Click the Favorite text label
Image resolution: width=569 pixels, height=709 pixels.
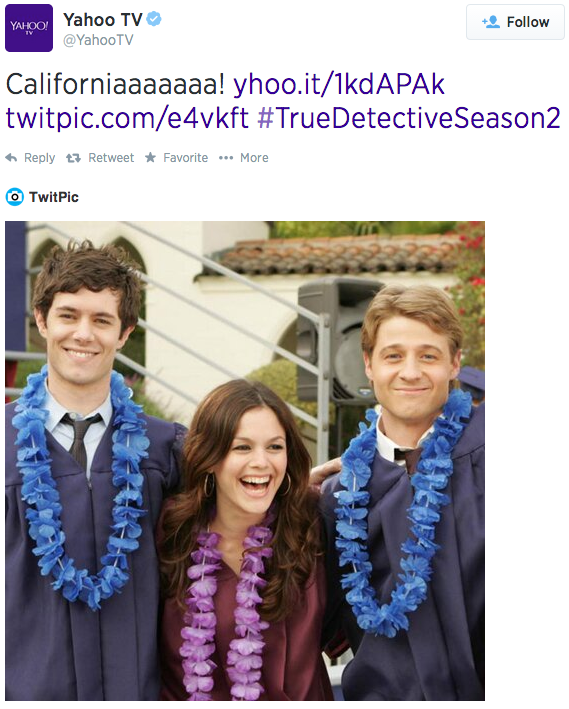click(x=185, y=158)
